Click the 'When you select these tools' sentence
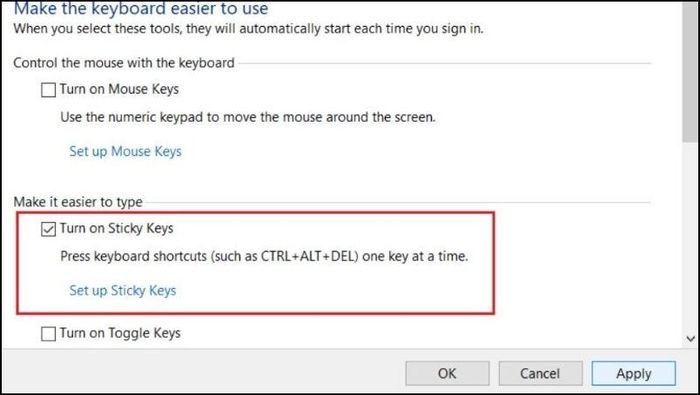The height and width of the screenshot is (395, 700). (x=248, y=29)
